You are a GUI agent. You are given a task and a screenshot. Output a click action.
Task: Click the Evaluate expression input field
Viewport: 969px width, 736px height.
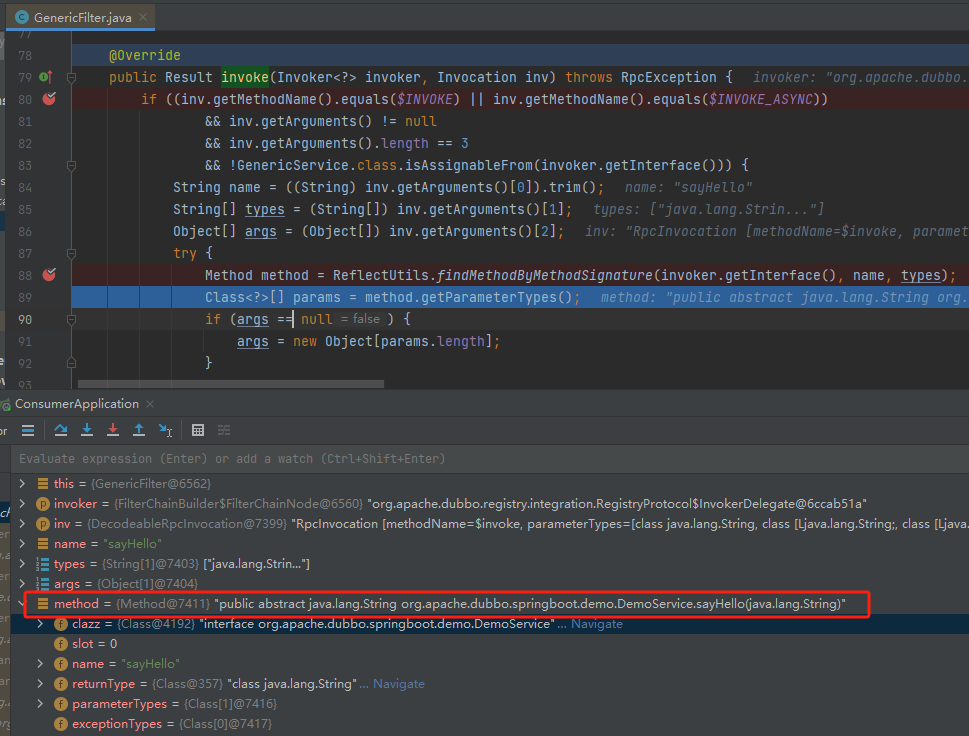489,459
